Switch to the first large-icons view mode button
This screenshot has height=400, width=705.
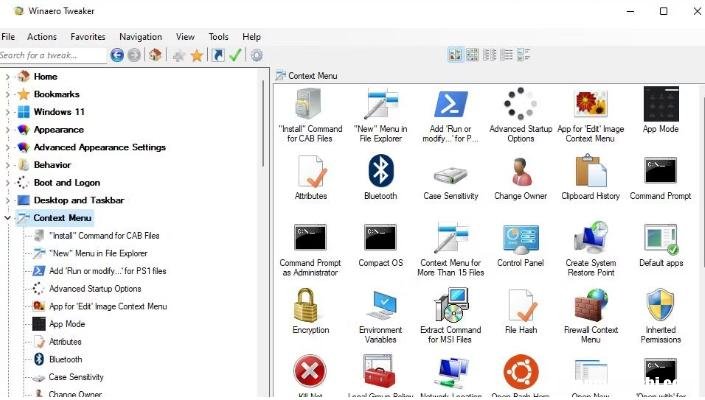[455, 55]
